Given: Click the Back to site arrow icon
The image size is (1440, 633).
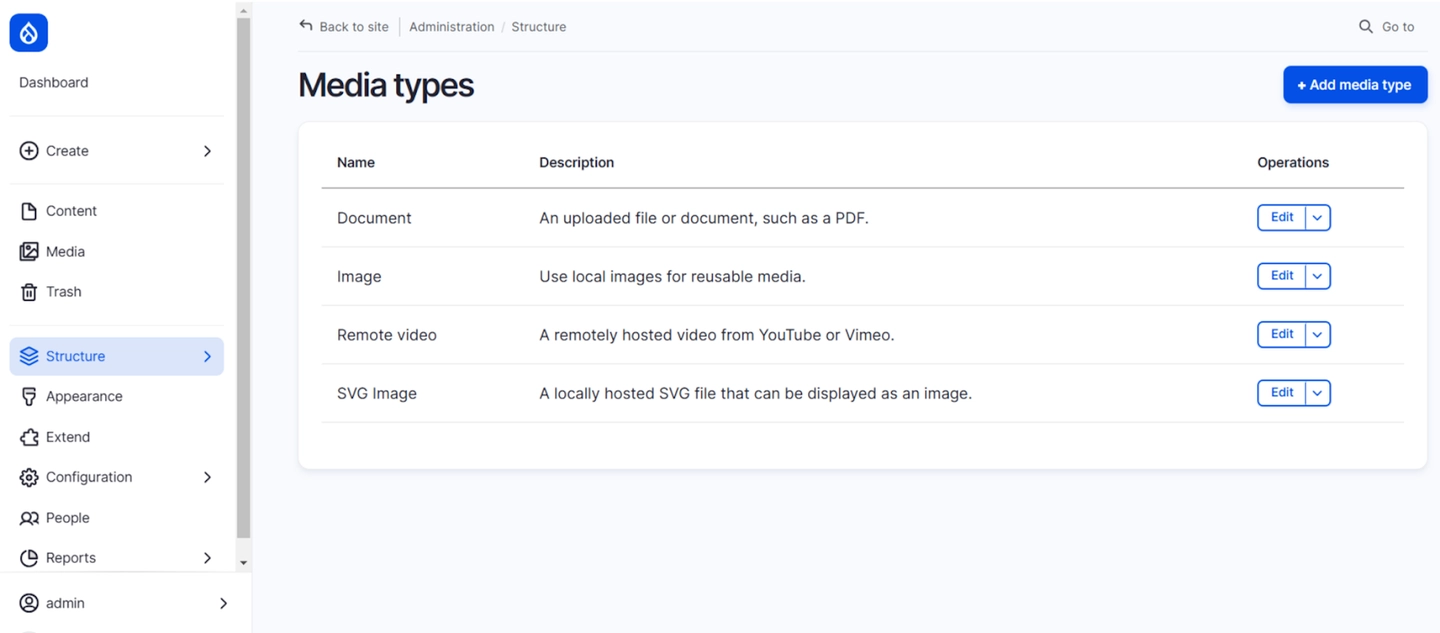Looking at the screenshot, I should point(306,26).
